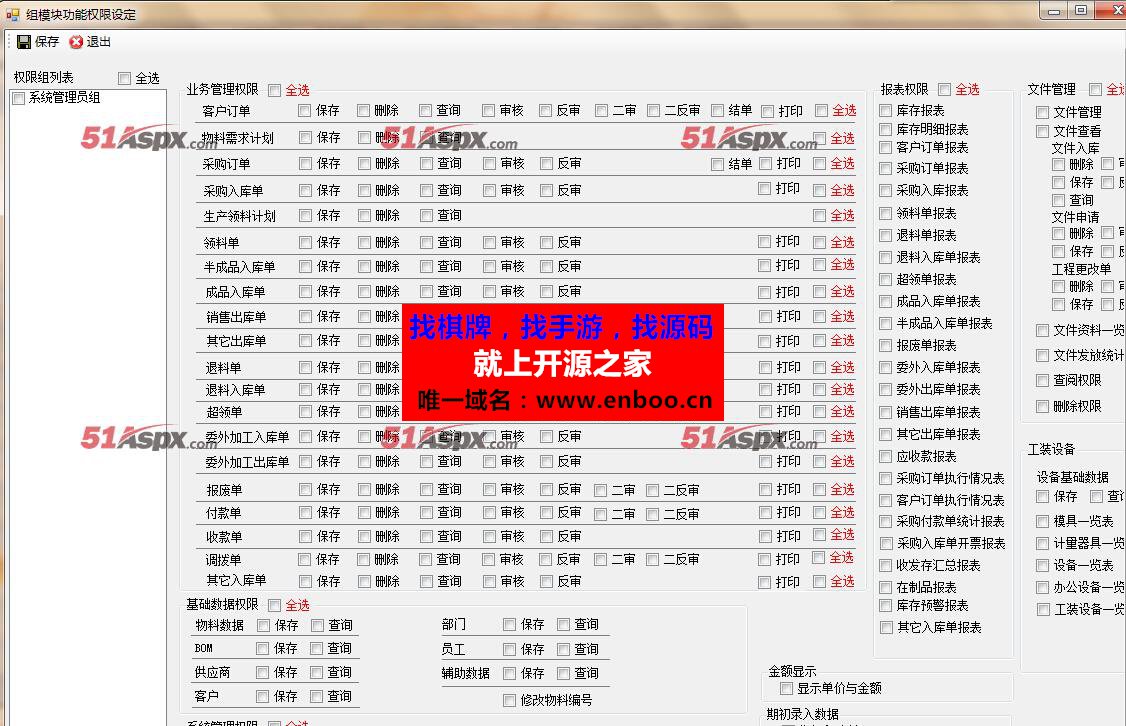The image size is (1126, 726).
Task: Check 保存 in the 销售出库单 row
Action: point(306,317)
